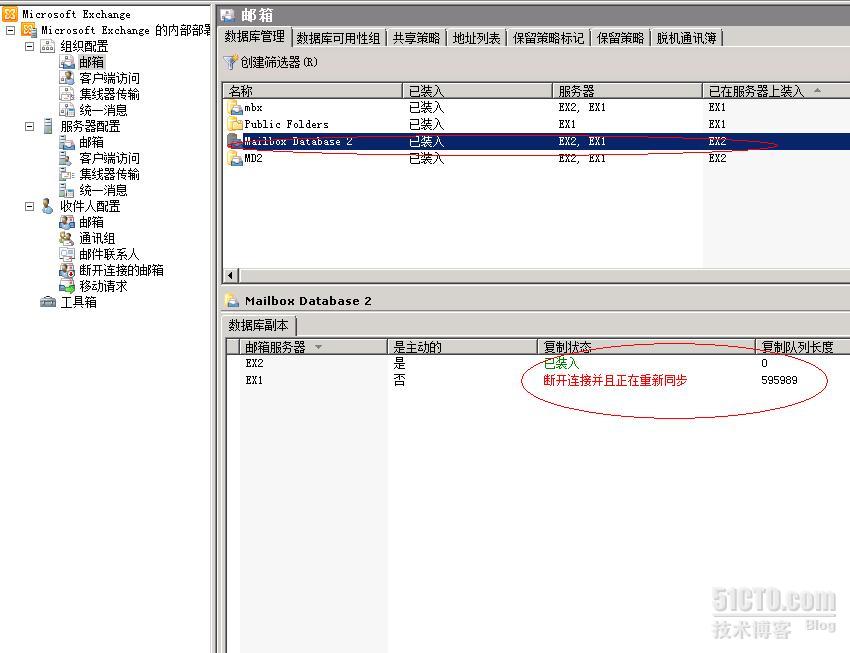Click 移动请求 move request icon
The width and height of the screenshot is (850, 653).
click(67, 286)
